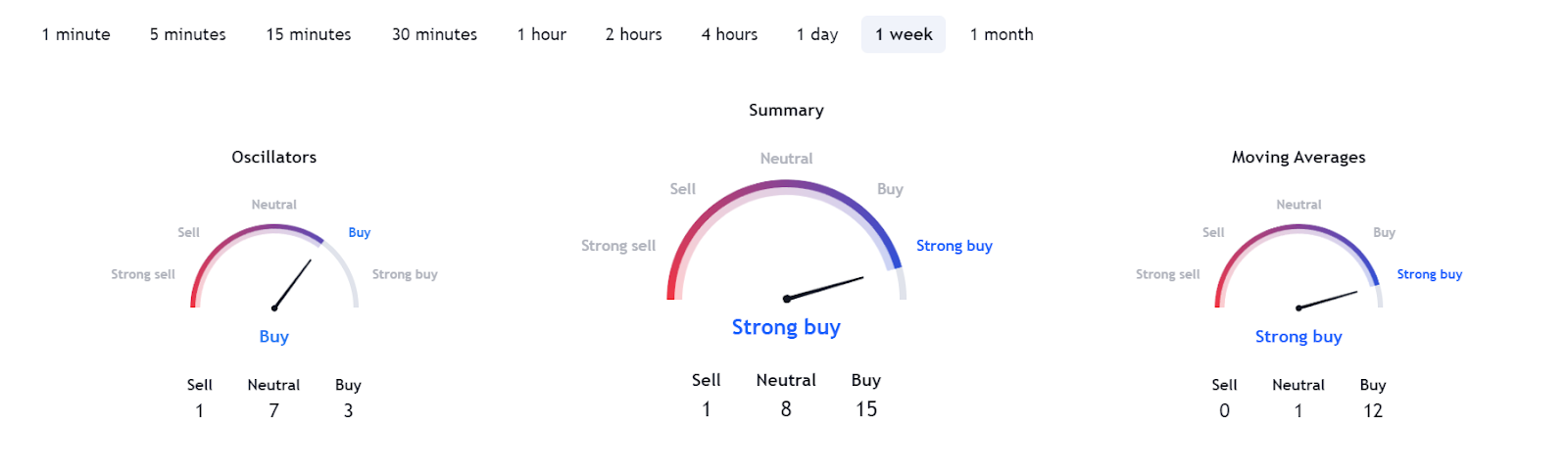The height and width of the screenshot is (473, 1568).
Task: Click the Summary Buy count of 15
Action: pos(865,408)
